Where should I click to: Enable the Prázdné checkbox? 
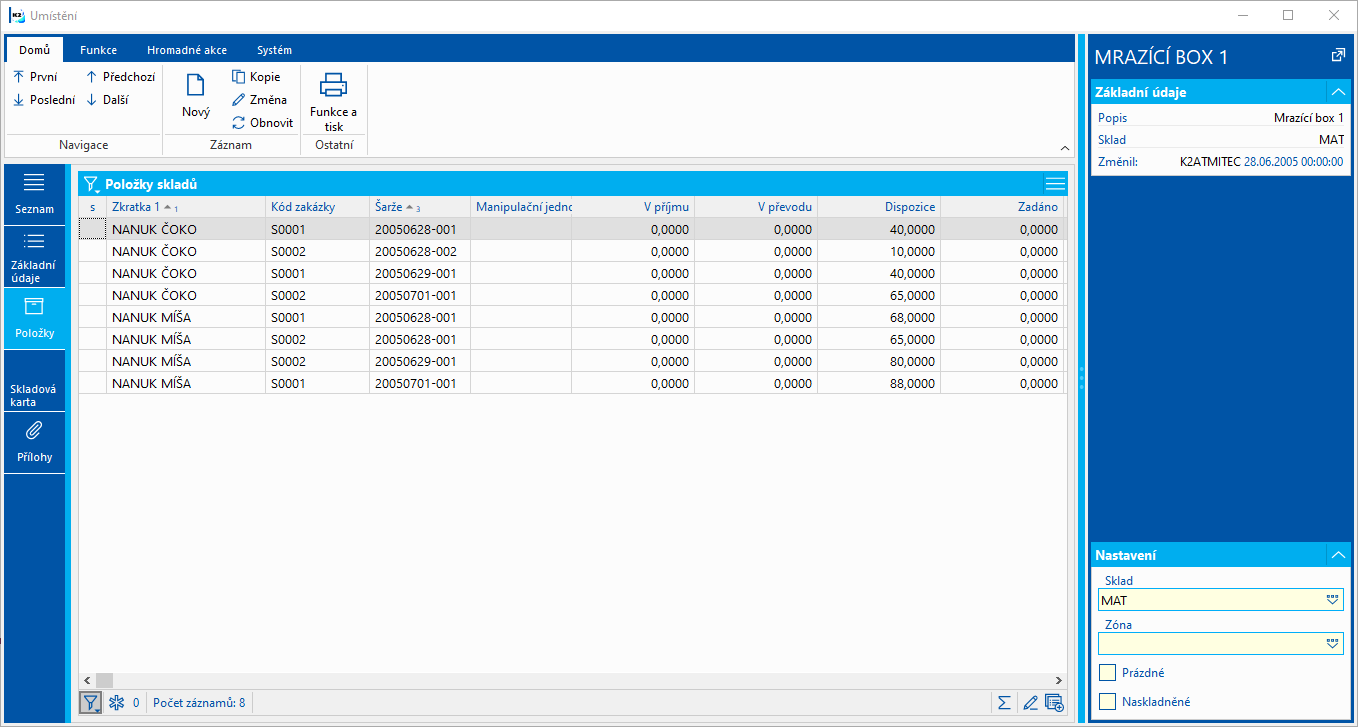pos(1107,673)
